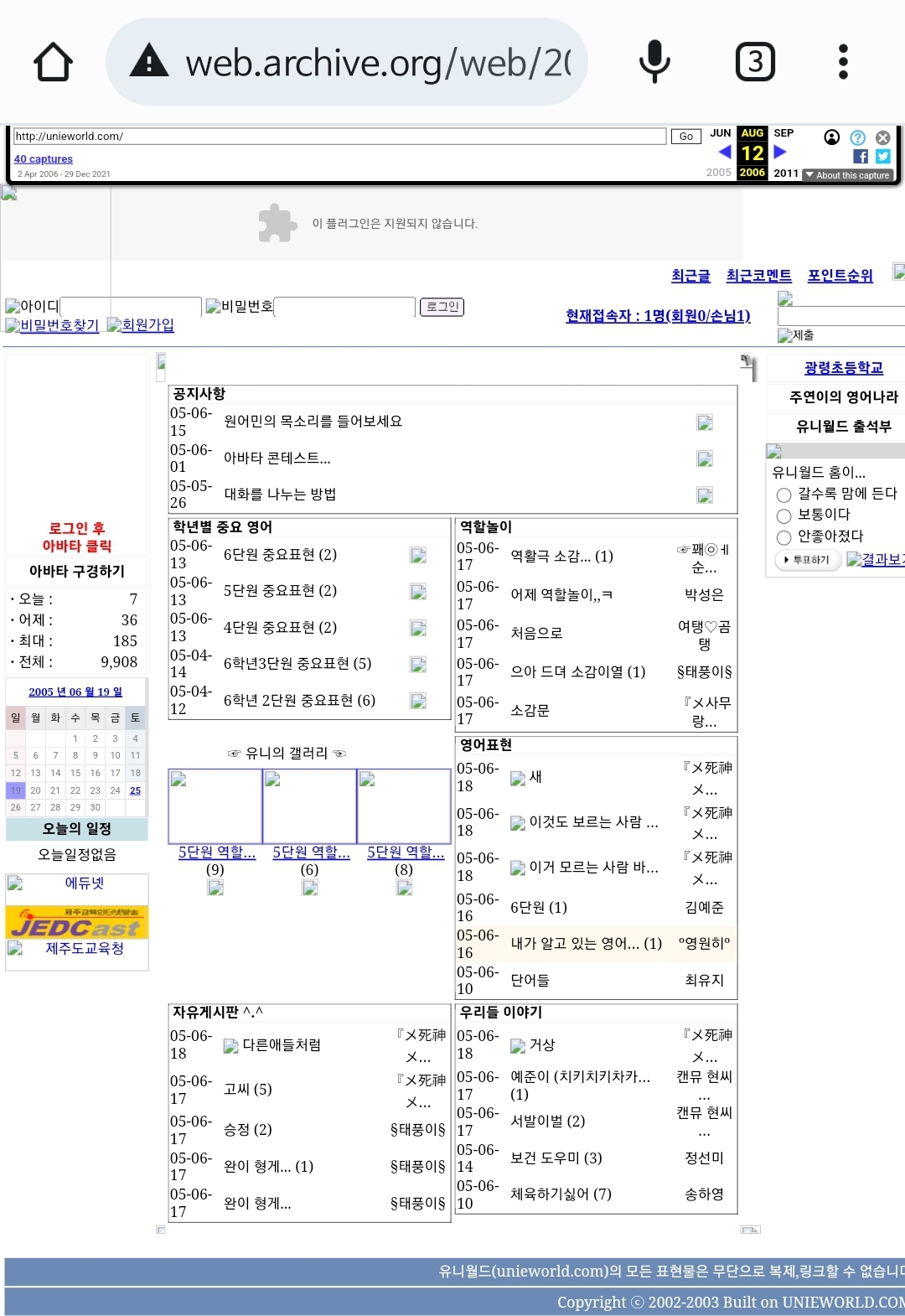Viewport: 905px width, 1316px height.
Task: Open 포인트순위 menu link
Action: pyautogui.click(x=840, y=275)
